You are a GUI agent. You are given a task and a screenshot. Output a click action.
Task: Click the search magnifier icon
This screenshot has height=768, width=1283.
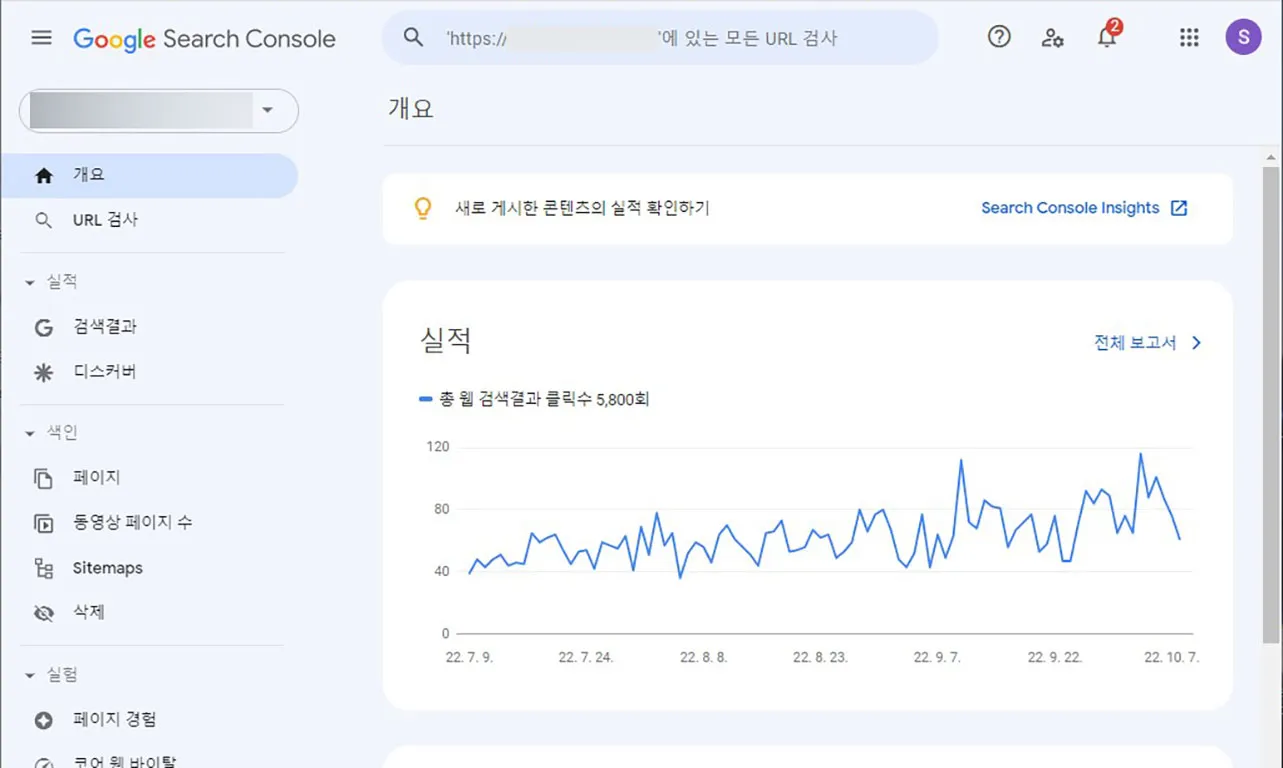coord(413,38)
